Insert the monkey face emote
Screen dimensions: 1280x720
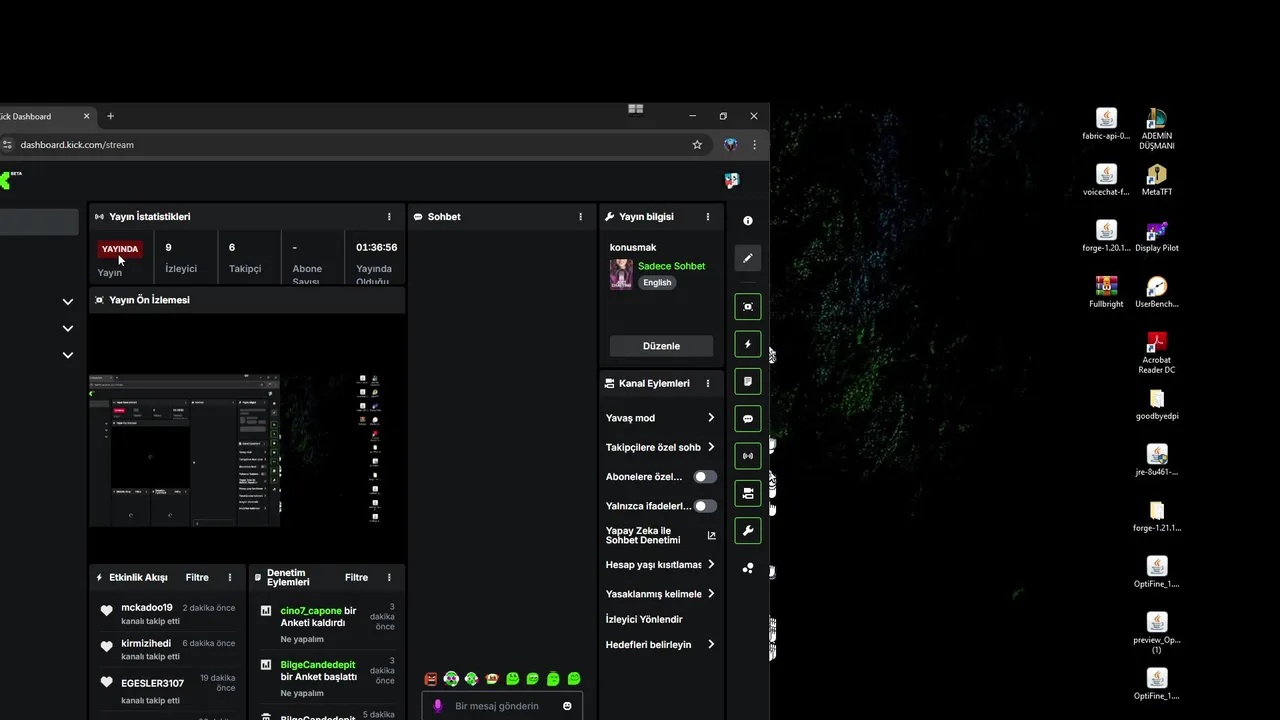(x=492, y=679)
